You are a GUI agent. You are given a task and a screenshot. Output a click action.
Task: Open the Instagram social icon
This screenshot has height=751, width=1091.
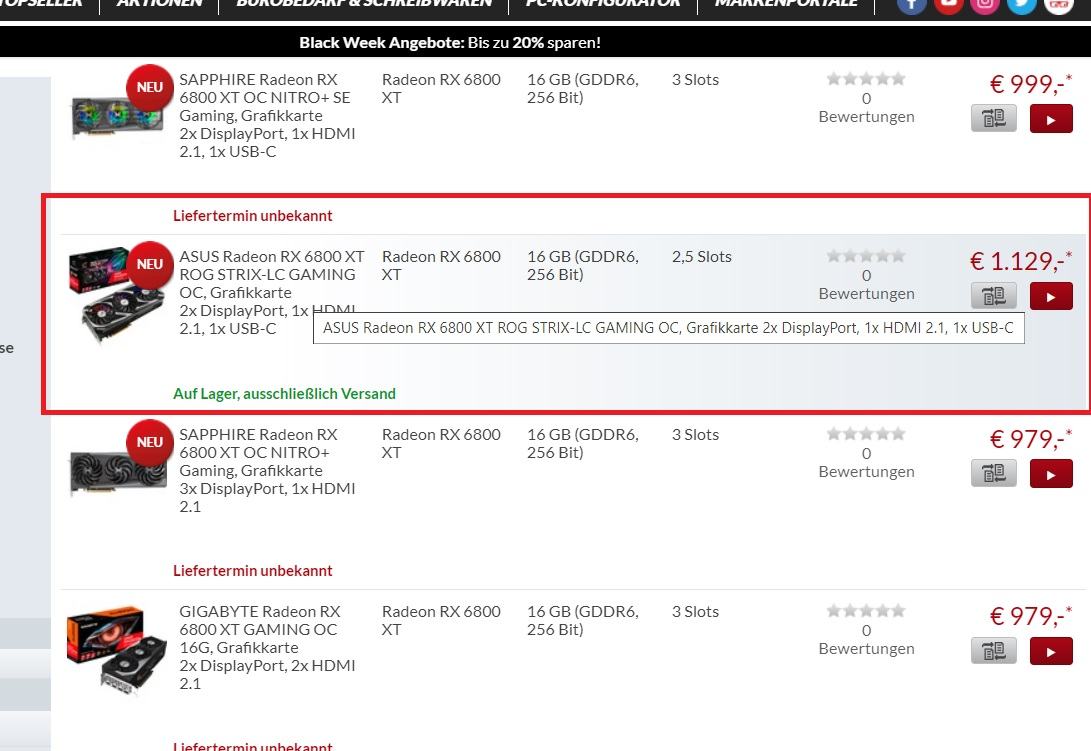click(x=985, y=5)
